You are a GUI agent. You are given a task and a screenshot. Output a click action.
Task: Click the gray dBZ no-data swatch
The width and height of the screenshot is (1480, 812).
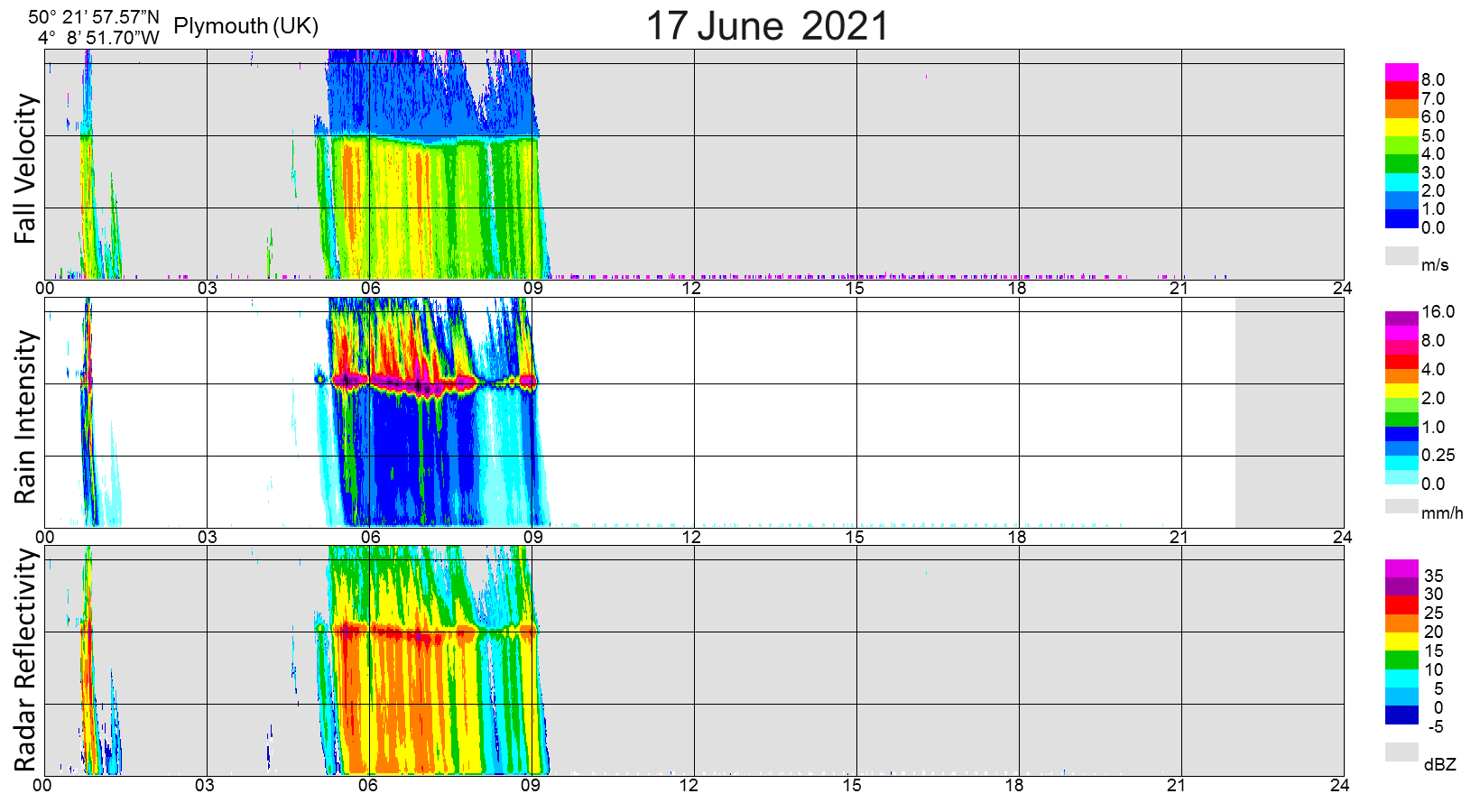point(1401,752)
